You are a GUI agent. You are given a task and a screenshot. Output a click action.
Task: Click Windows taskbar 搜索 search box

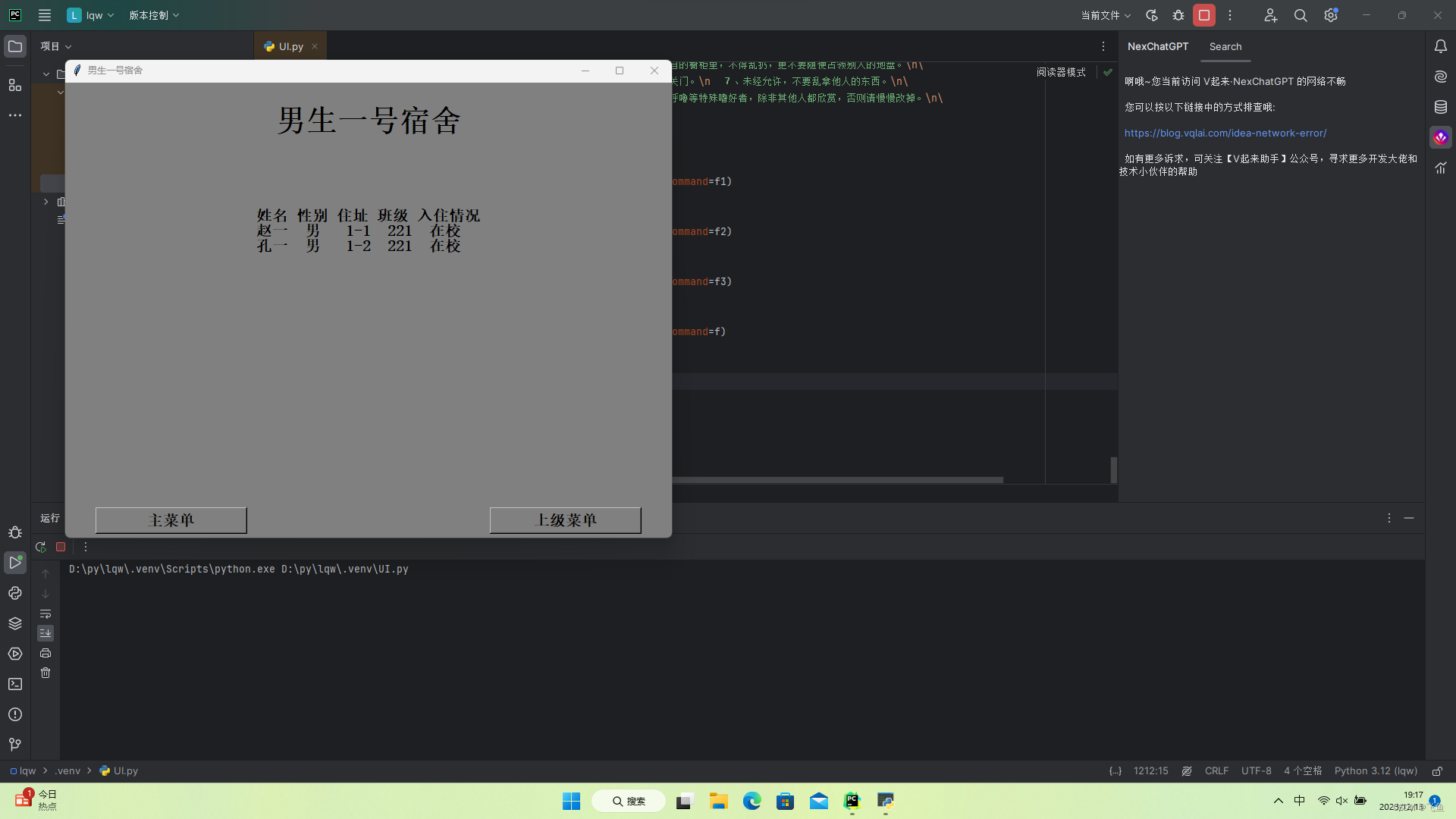pyautogui.click(x=629, y=801)
